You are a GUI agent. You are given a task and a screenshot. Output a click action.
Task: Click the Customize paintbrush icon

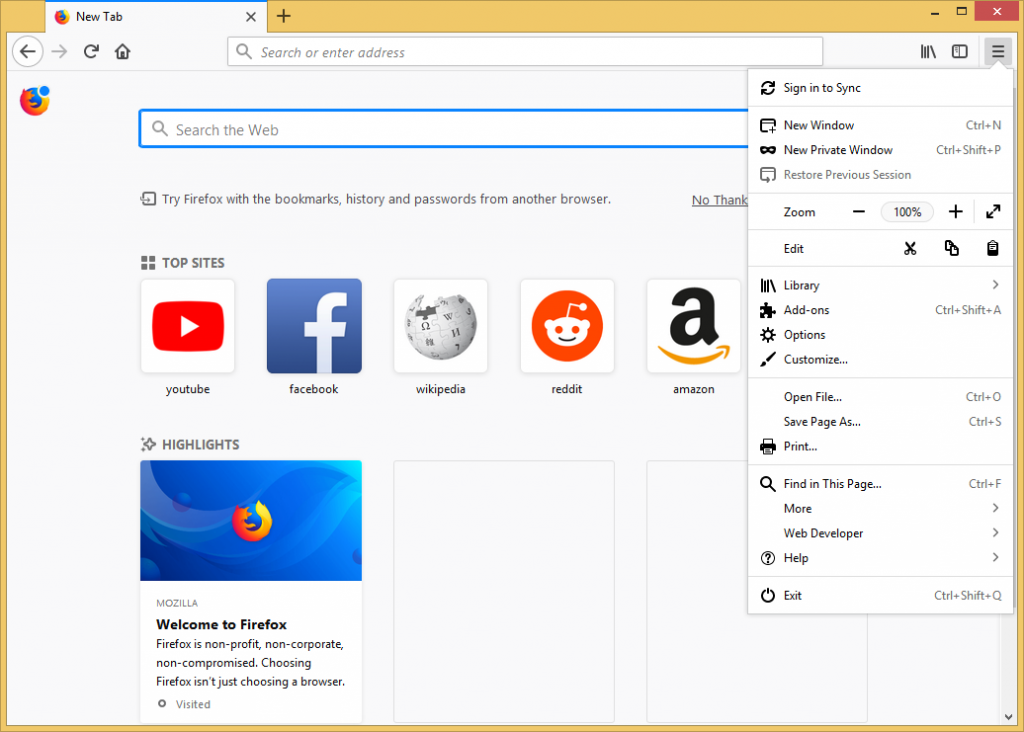pos(768,359)
